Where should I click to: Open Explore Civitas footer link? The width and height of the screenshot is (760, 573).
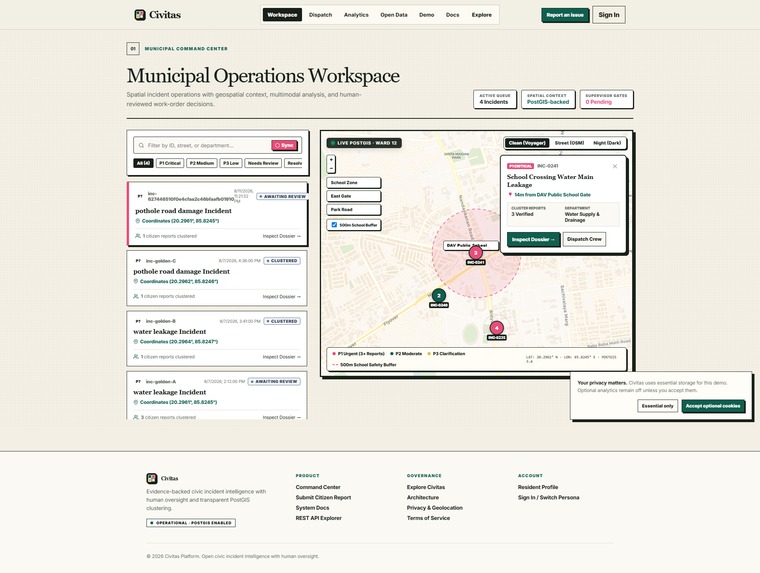coord(426,487)
